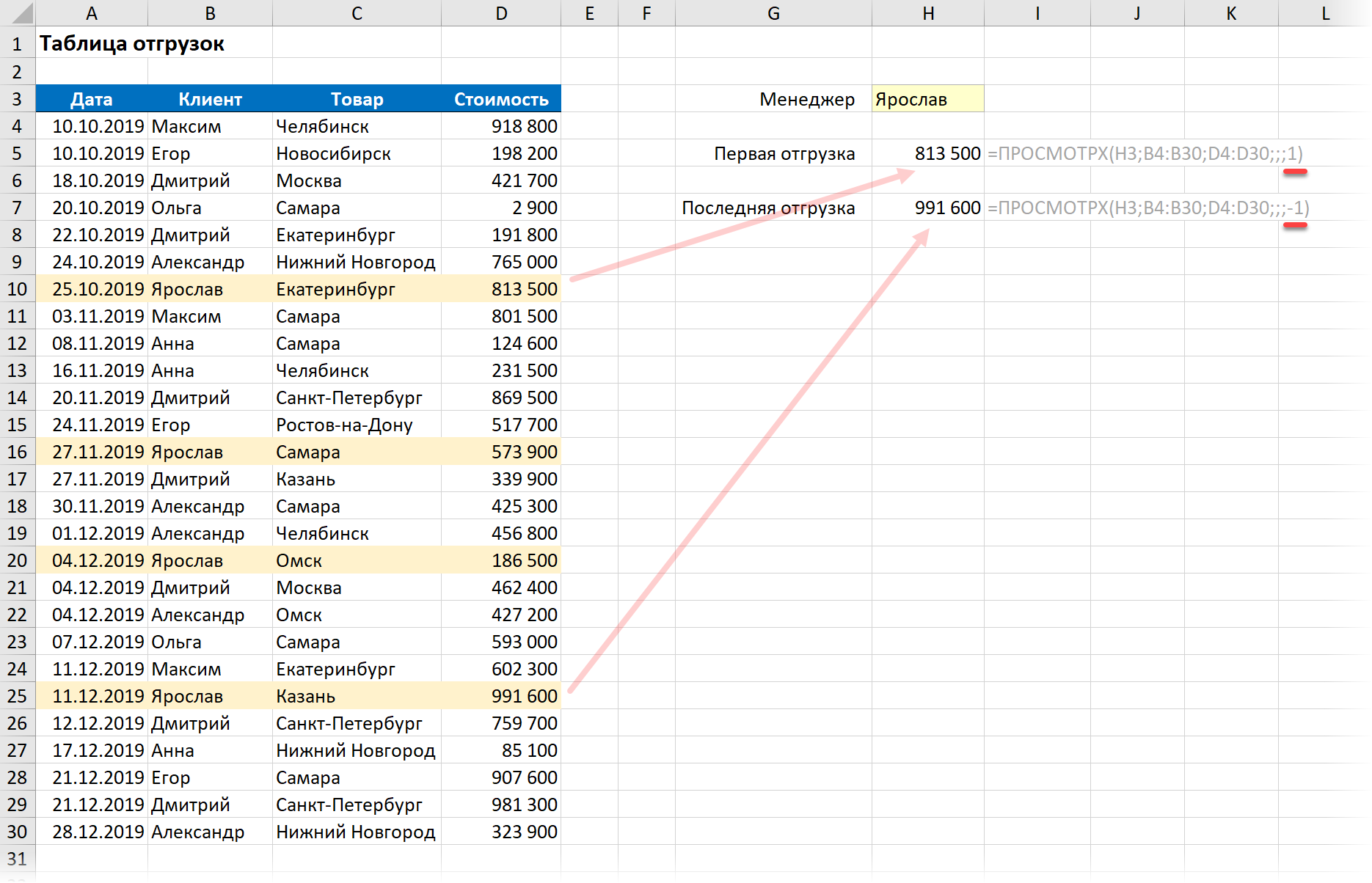Select cell with value 427 200
The width and height of the screenshot is (1372, 883).
point(501,615)
